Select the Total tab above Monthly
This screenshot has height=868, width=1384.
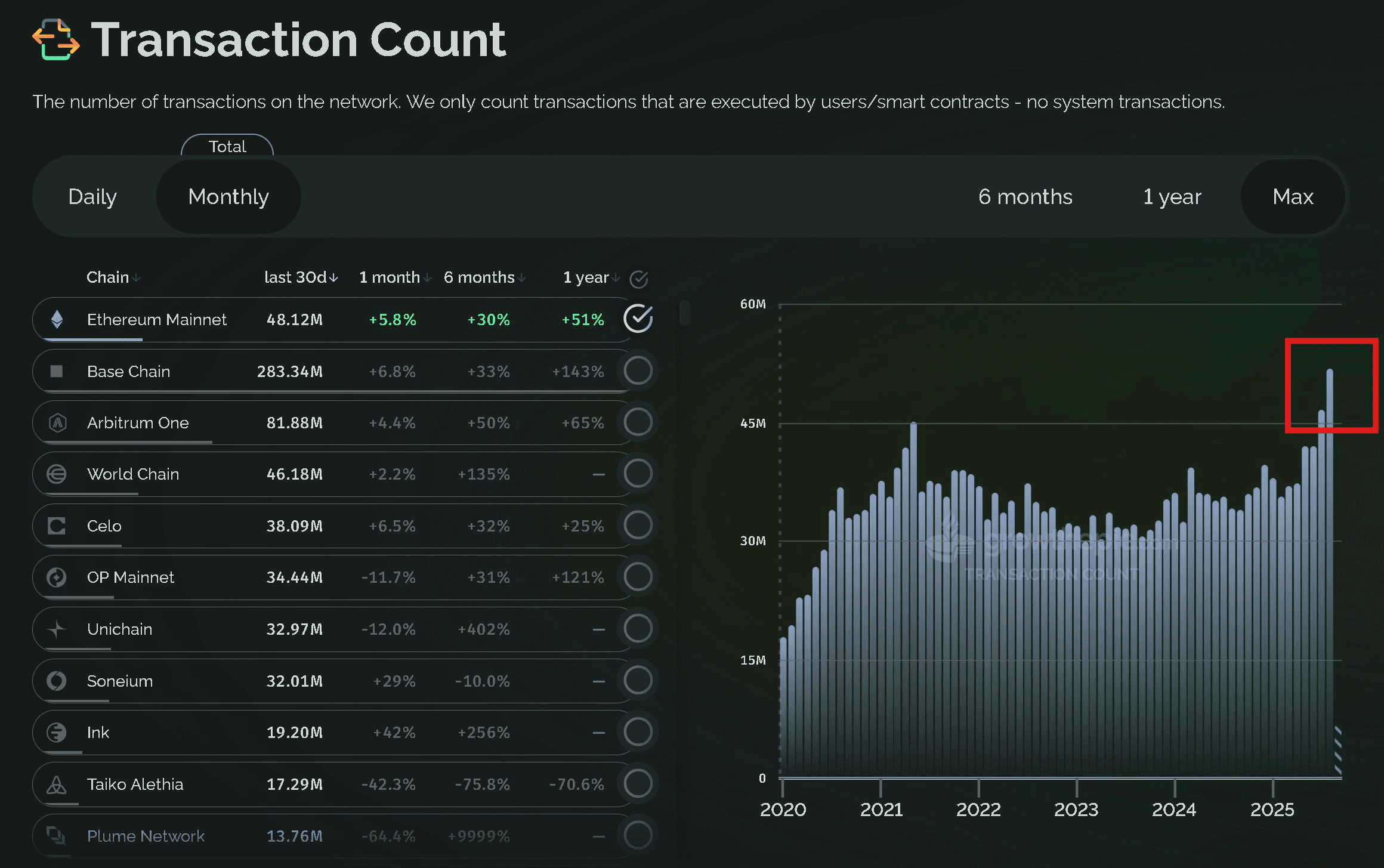(227, 146)
